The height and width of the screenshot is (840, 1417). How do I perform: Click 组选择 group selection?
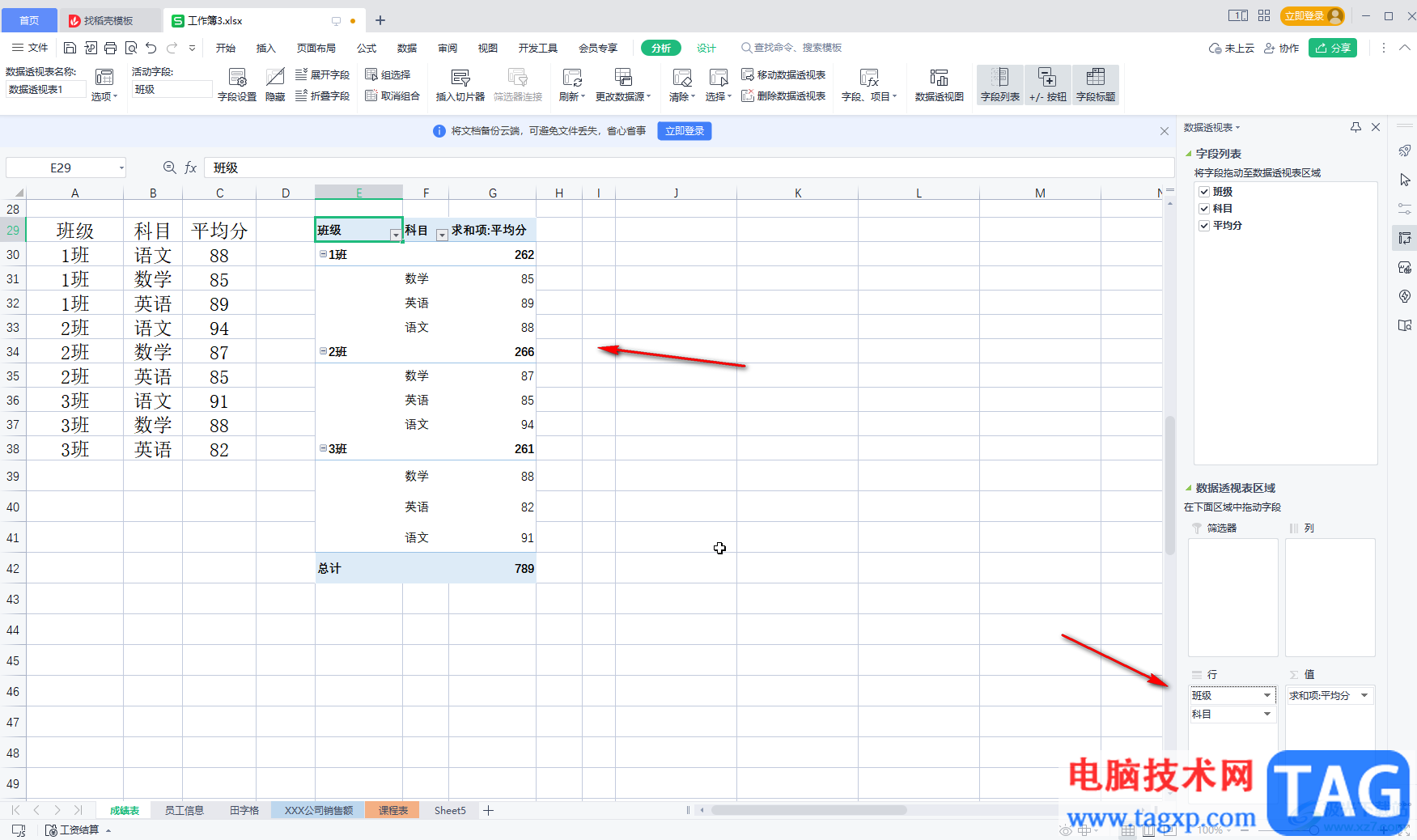pyautogui.click(x=388, y=74)
